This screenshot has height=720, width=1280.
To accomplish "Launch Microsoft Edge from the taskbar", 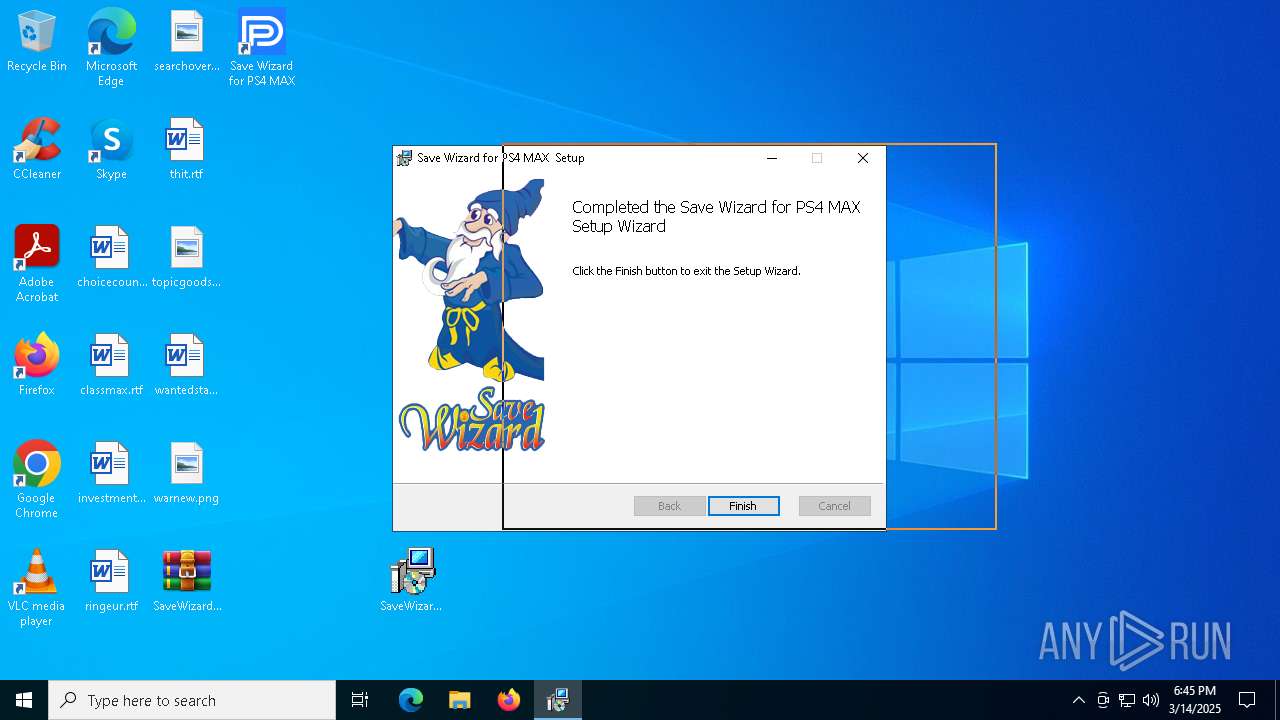I will pos(411,700).
